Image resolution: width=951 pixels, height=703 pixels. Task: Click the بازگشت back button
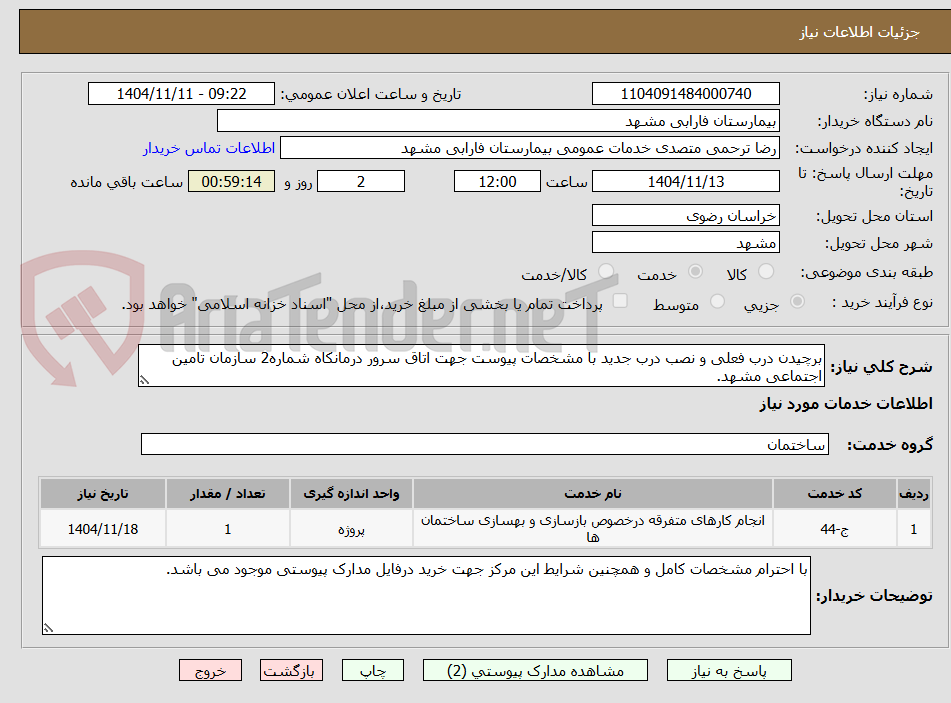(291, 671)
